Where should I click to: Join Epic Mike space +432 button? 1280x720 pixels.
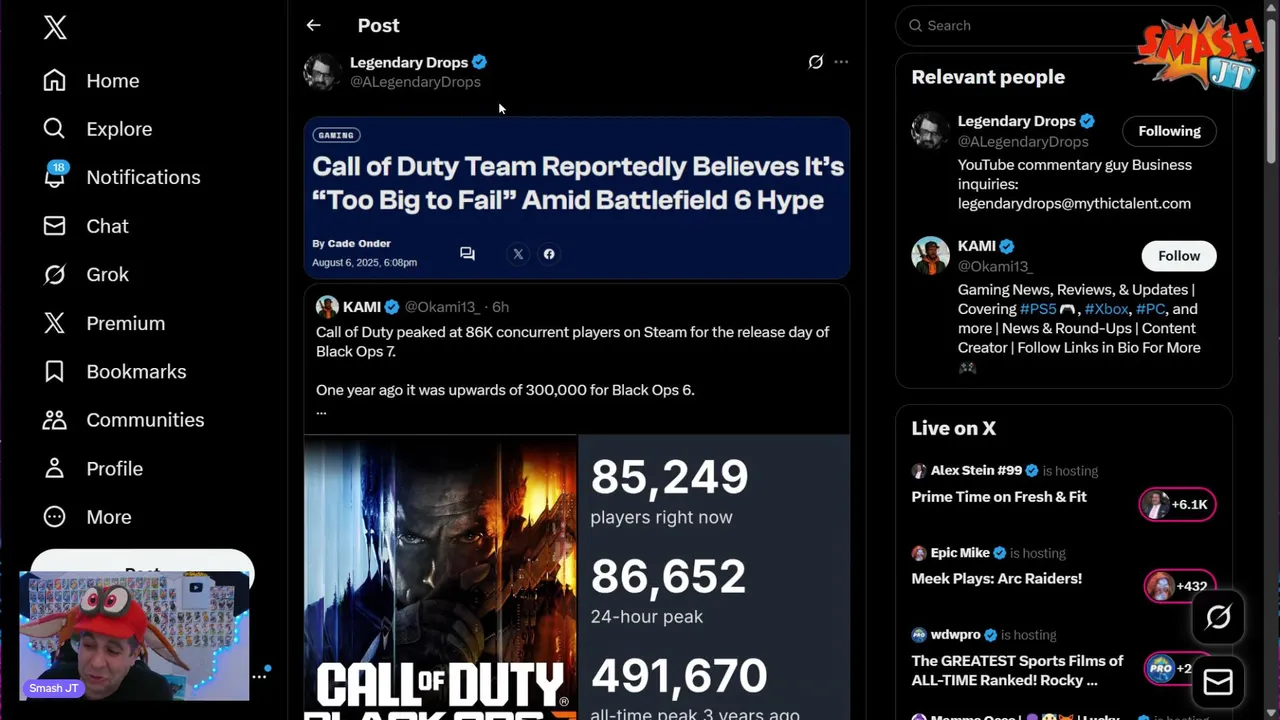click(1180, 587)
